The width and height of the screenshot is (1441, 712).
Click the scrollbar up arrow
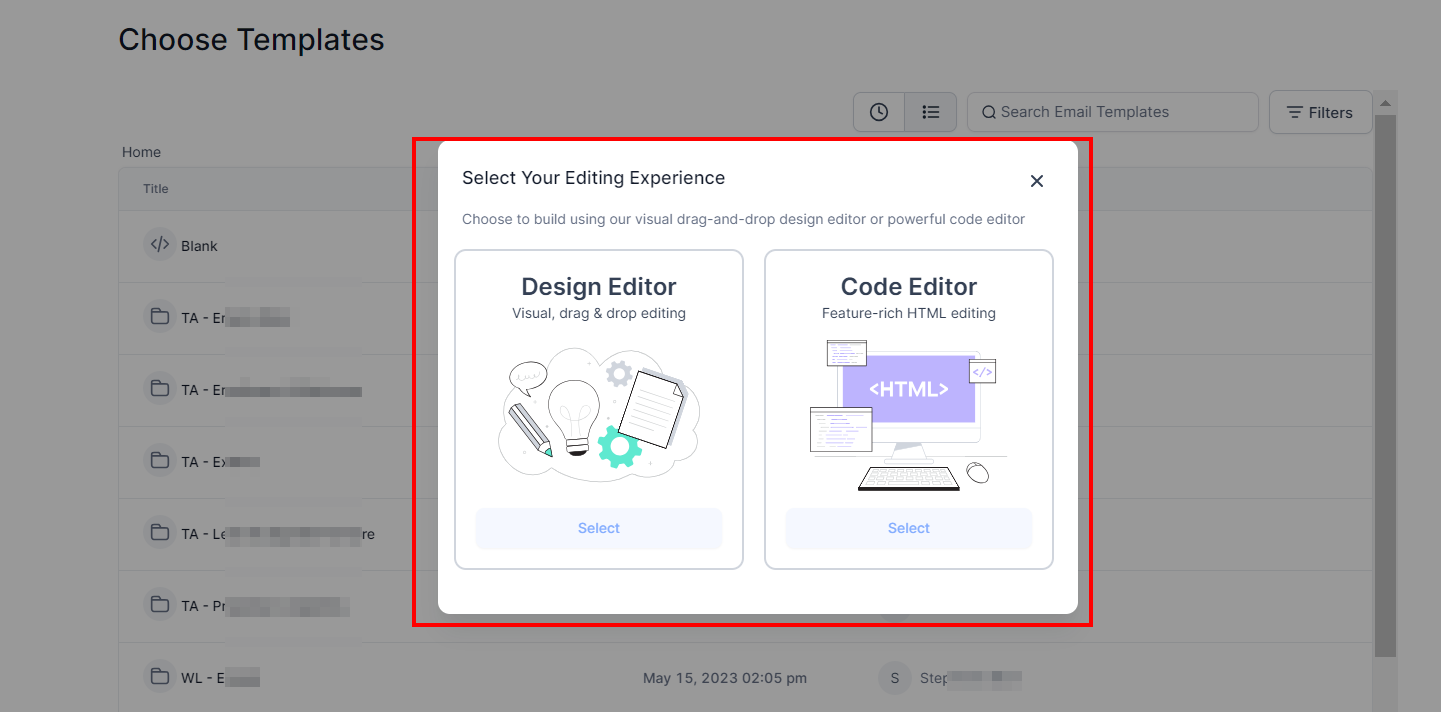(x=1385, y=103)
